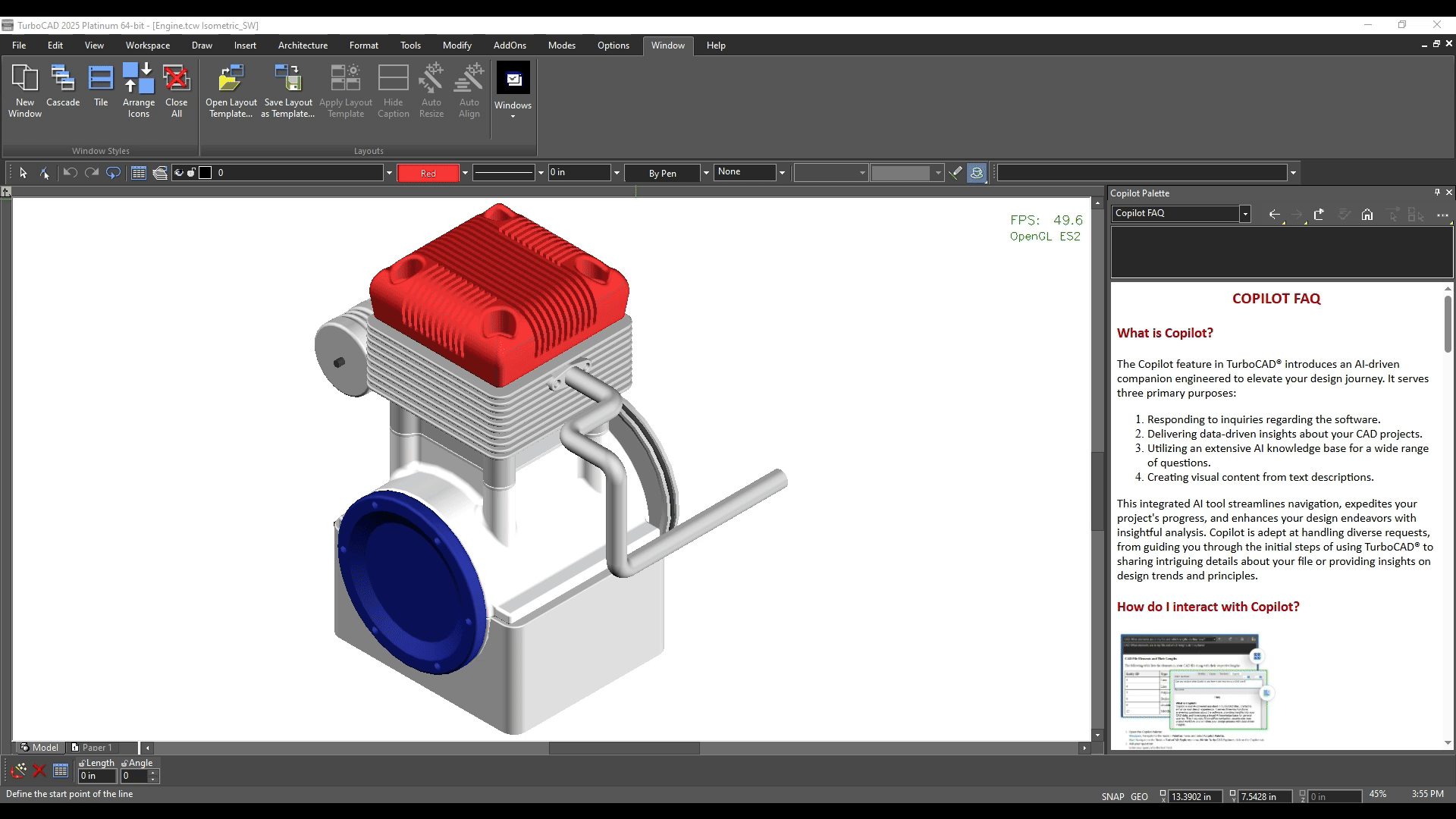Expand the Copilot FAQ dropdown
This screenshot has width=1456, height=819.
point(1244,214)
